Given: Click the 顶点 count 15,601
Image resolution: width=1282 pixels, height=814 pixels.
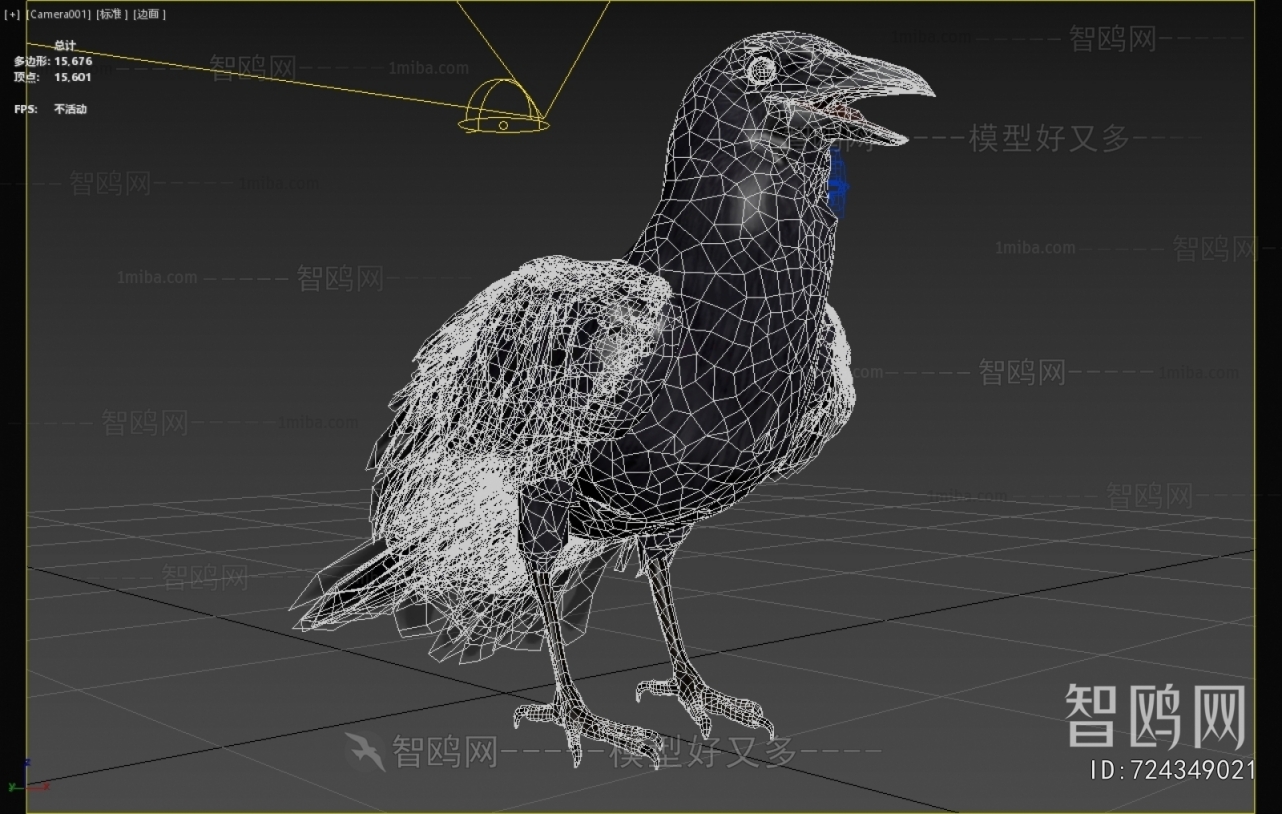Looking at the screenshot, I should pyautogui.click(x=52, y=77).
